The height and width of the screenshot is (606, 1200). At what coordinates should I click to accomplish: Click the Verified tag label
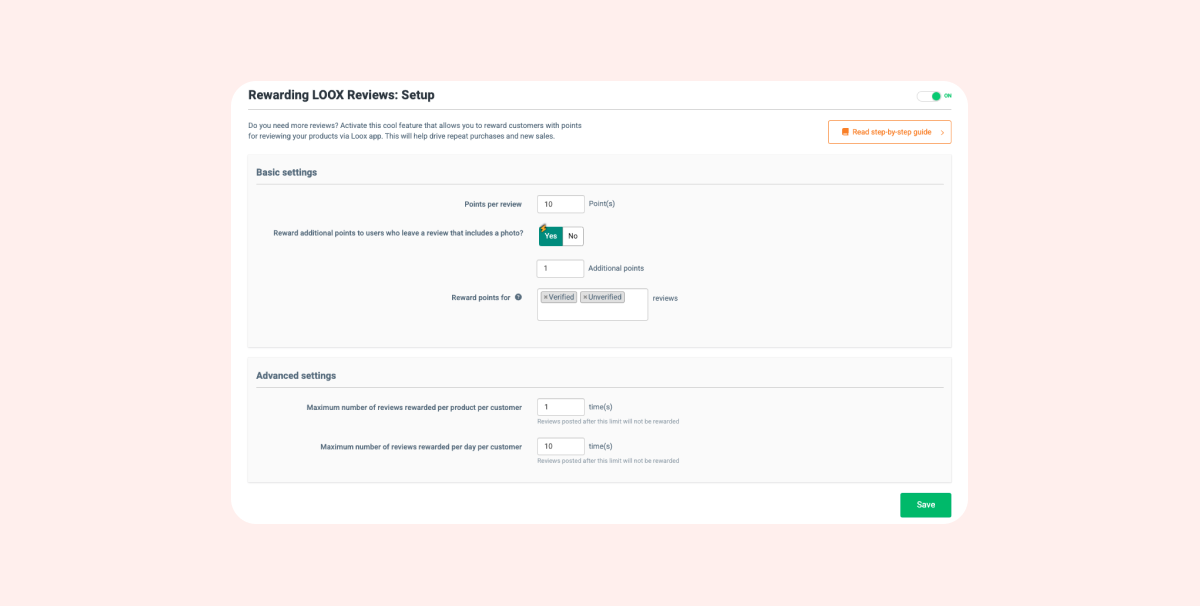[x=562, y=297]
